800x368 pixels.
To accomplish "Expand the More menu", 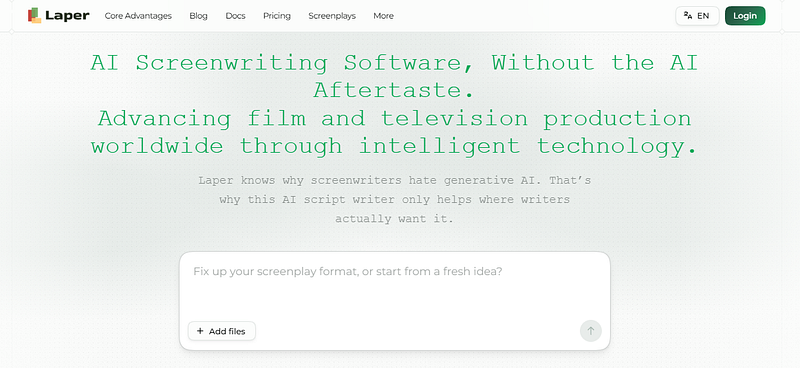I will click(x=383, y=16).
